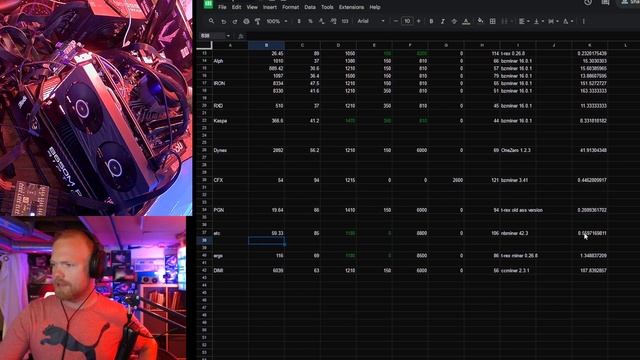Viewport: 640px width, 360px height.
Task: Select column B header
Action: pyautogui.click(x=266, y=45)
